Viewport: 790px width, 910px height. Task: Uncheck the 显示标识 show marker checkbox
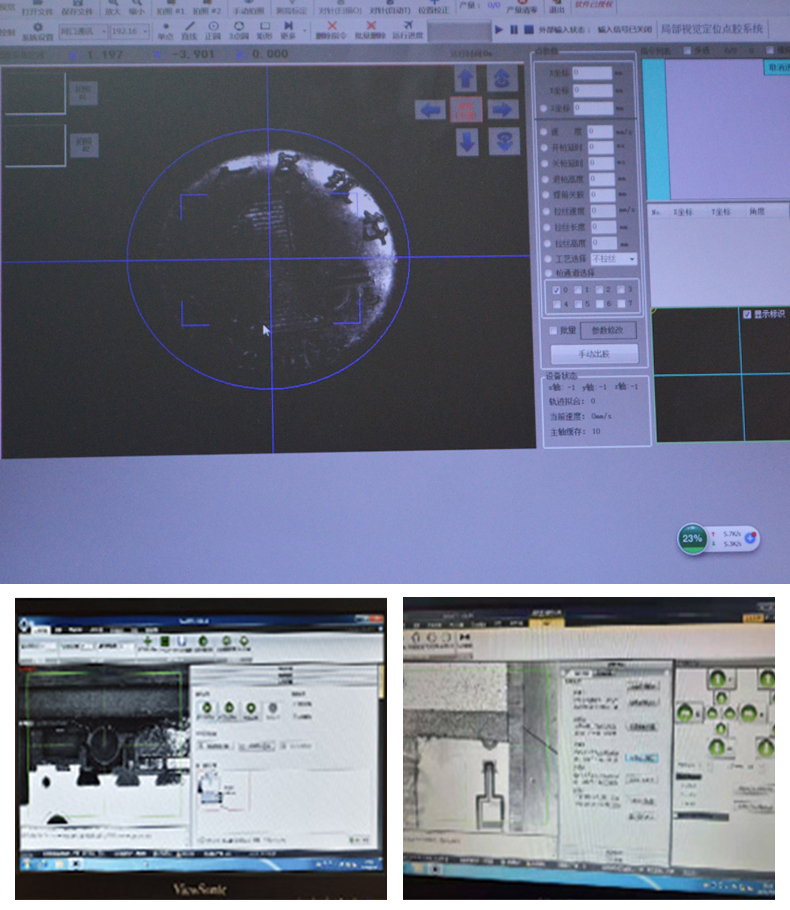tap(747, 314)
